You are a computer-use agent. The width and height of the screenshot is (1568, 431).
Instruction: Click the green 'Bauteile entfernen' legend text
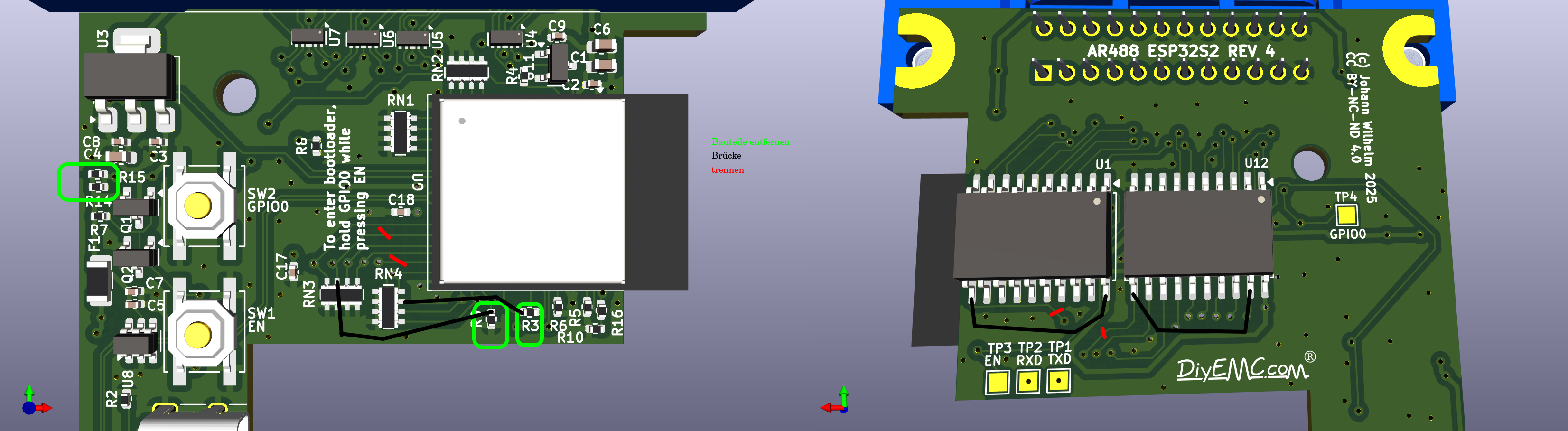point(750,142)
